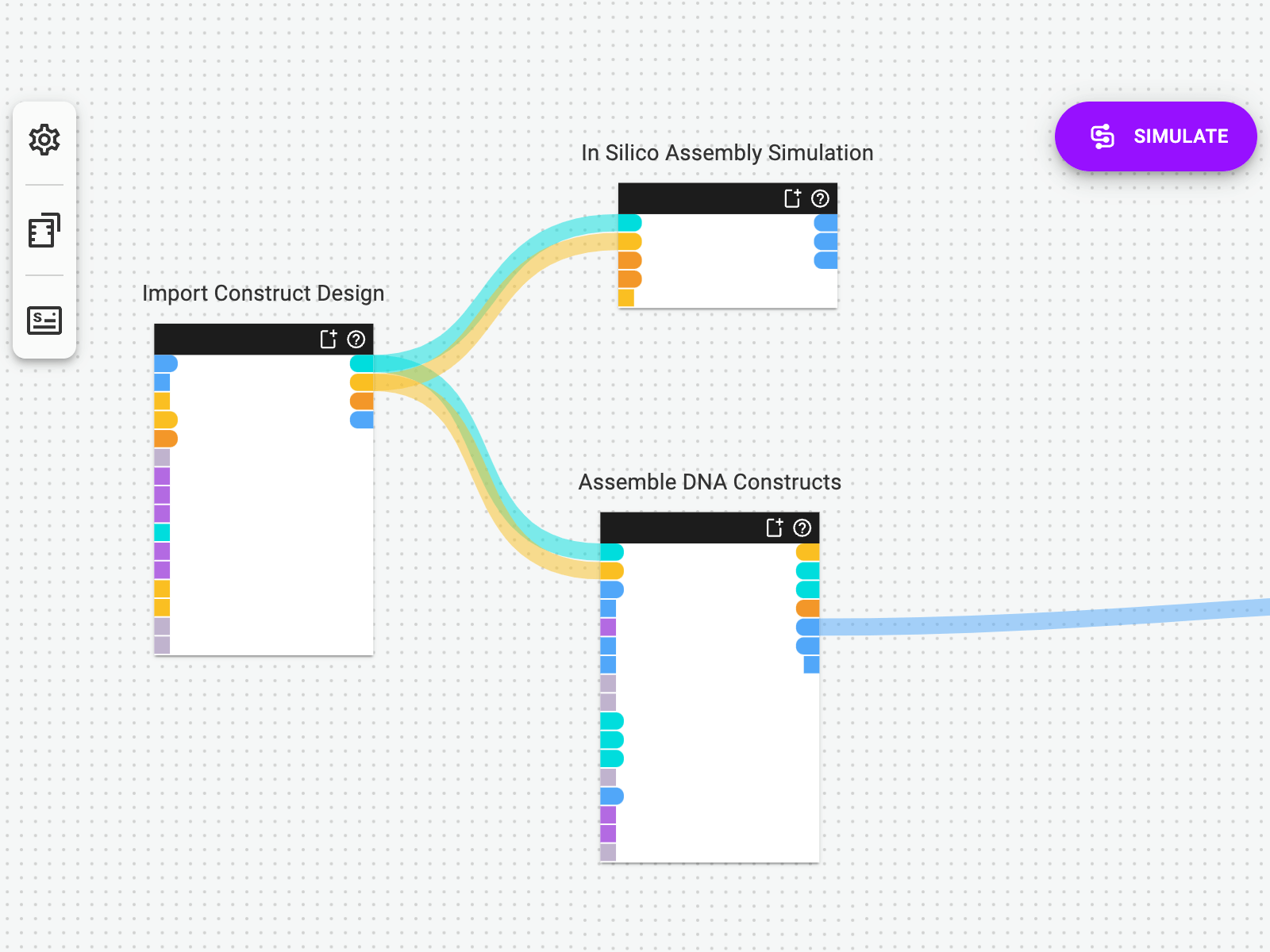Image resolution: width=1270 pixels, height=952 pixels.
Task: Select In Silico Assembly cyan input port
Action: (630, 223)
